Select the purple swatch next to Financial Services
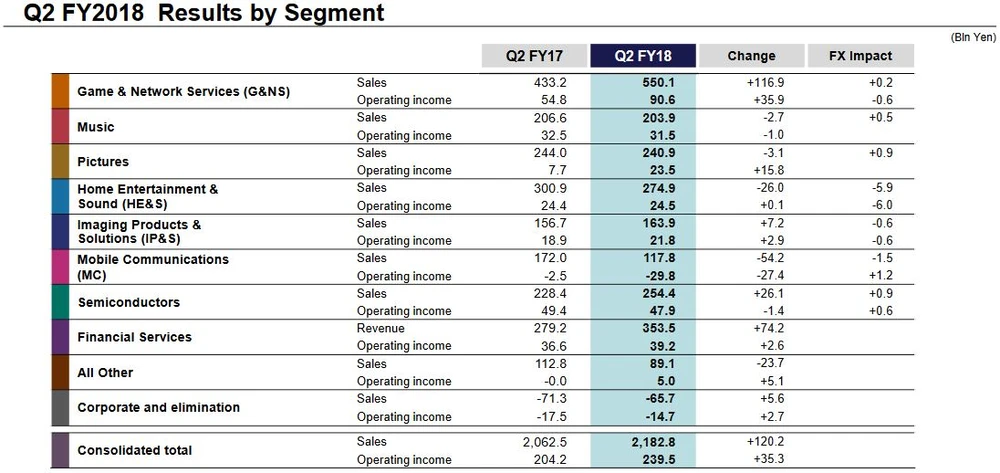The width and height of the screenshot is (1000, 473). pyautogui.click(x=60, y=337)
